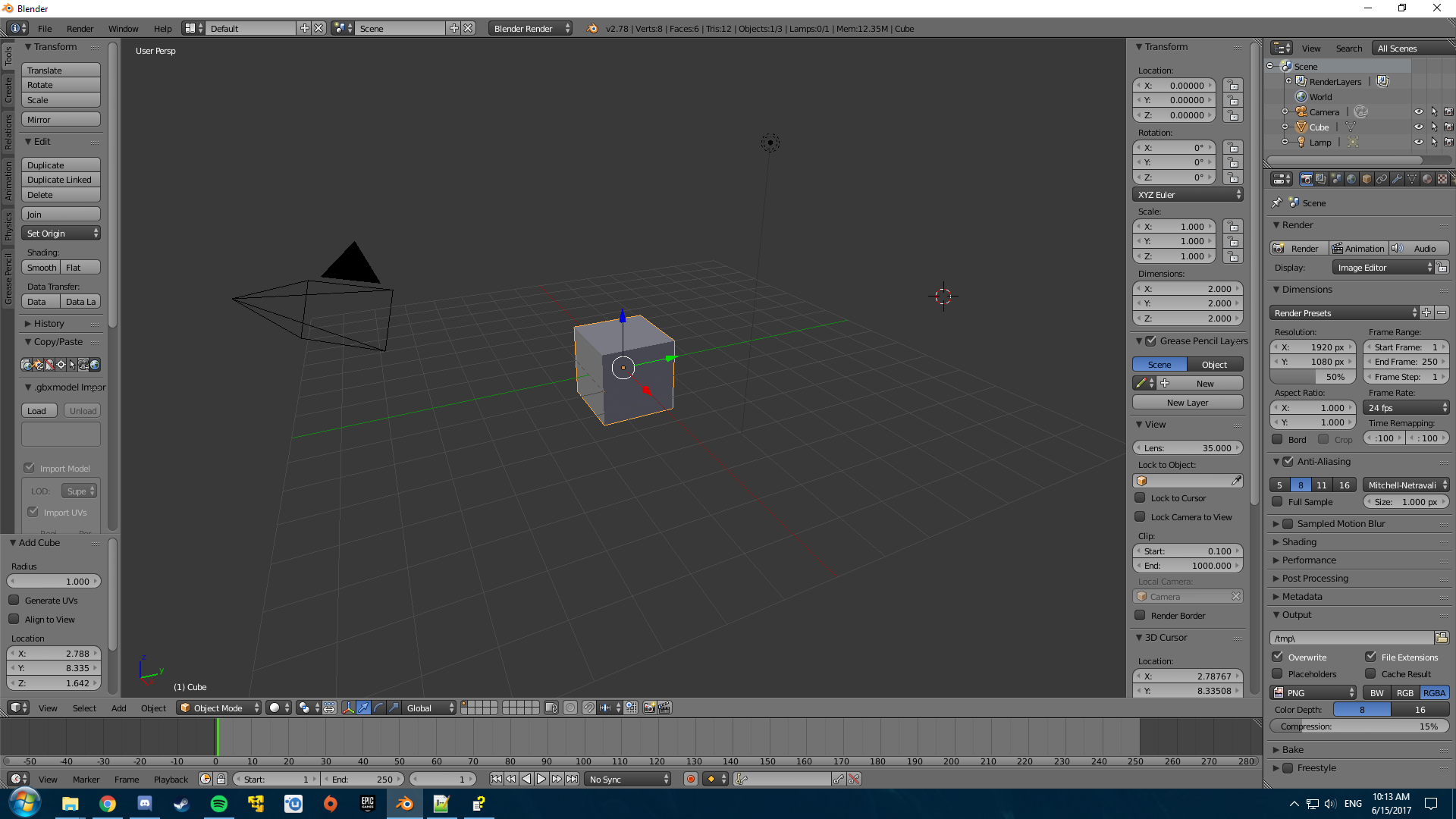The image size is (1456, 819).
Task: Open the Object properties tab (cube icon)
Action: [x=1367, y=179]
